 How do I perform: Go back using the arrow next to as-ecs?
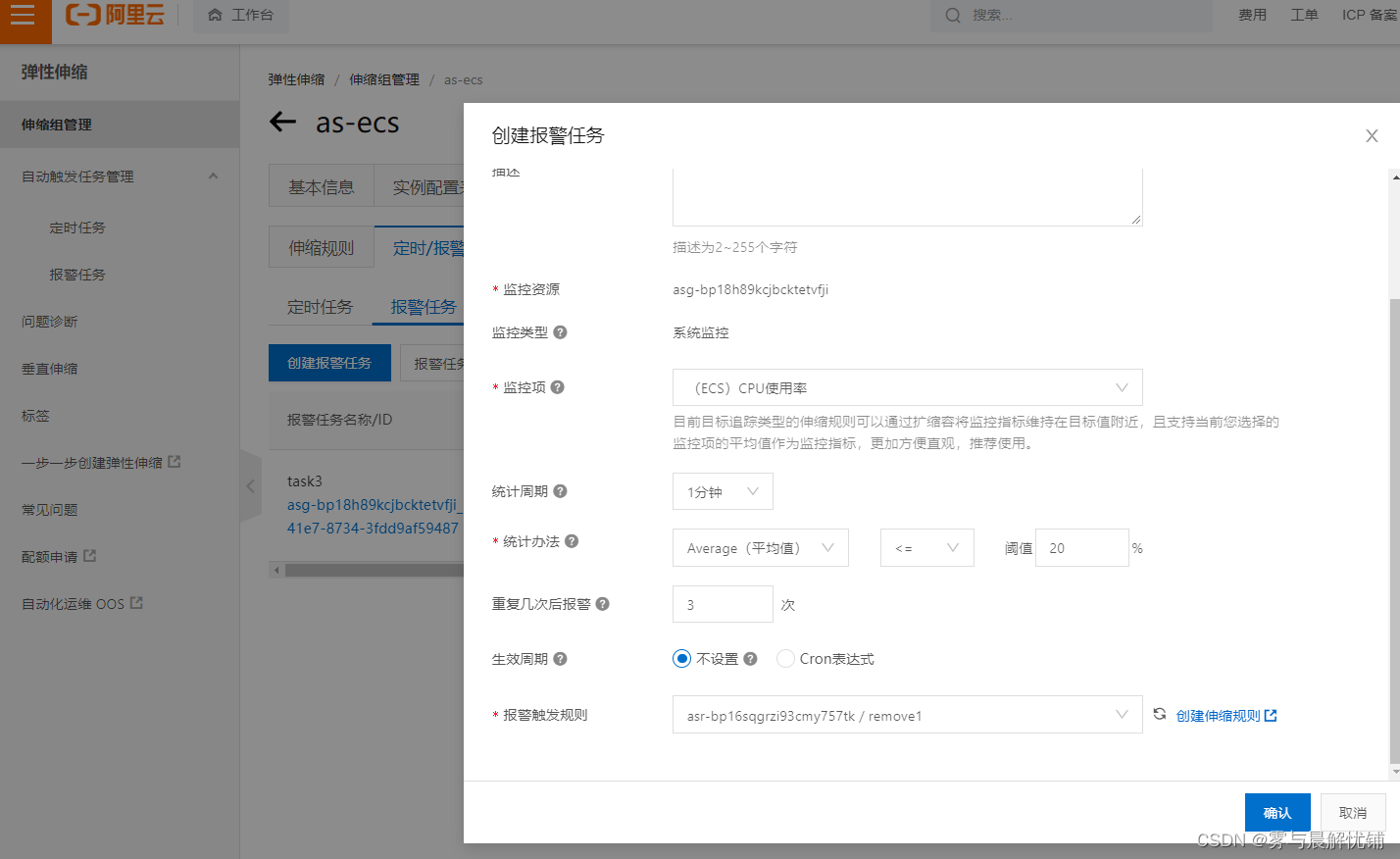(x=282, y=122)
